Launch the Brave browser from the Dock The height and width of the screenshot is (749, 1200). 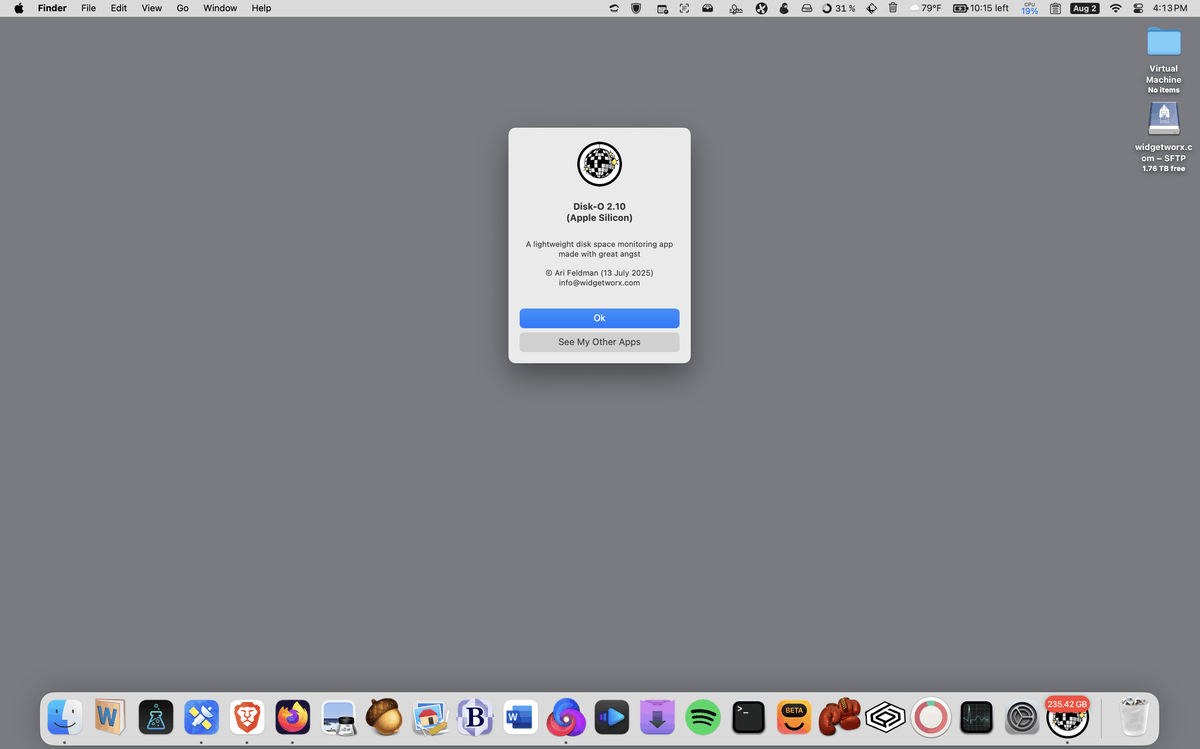(x=247, y=717)
